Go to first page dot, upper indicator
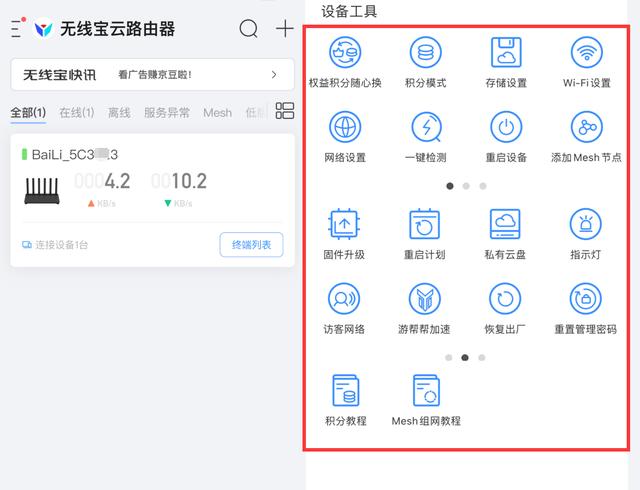 click(450, 186)
